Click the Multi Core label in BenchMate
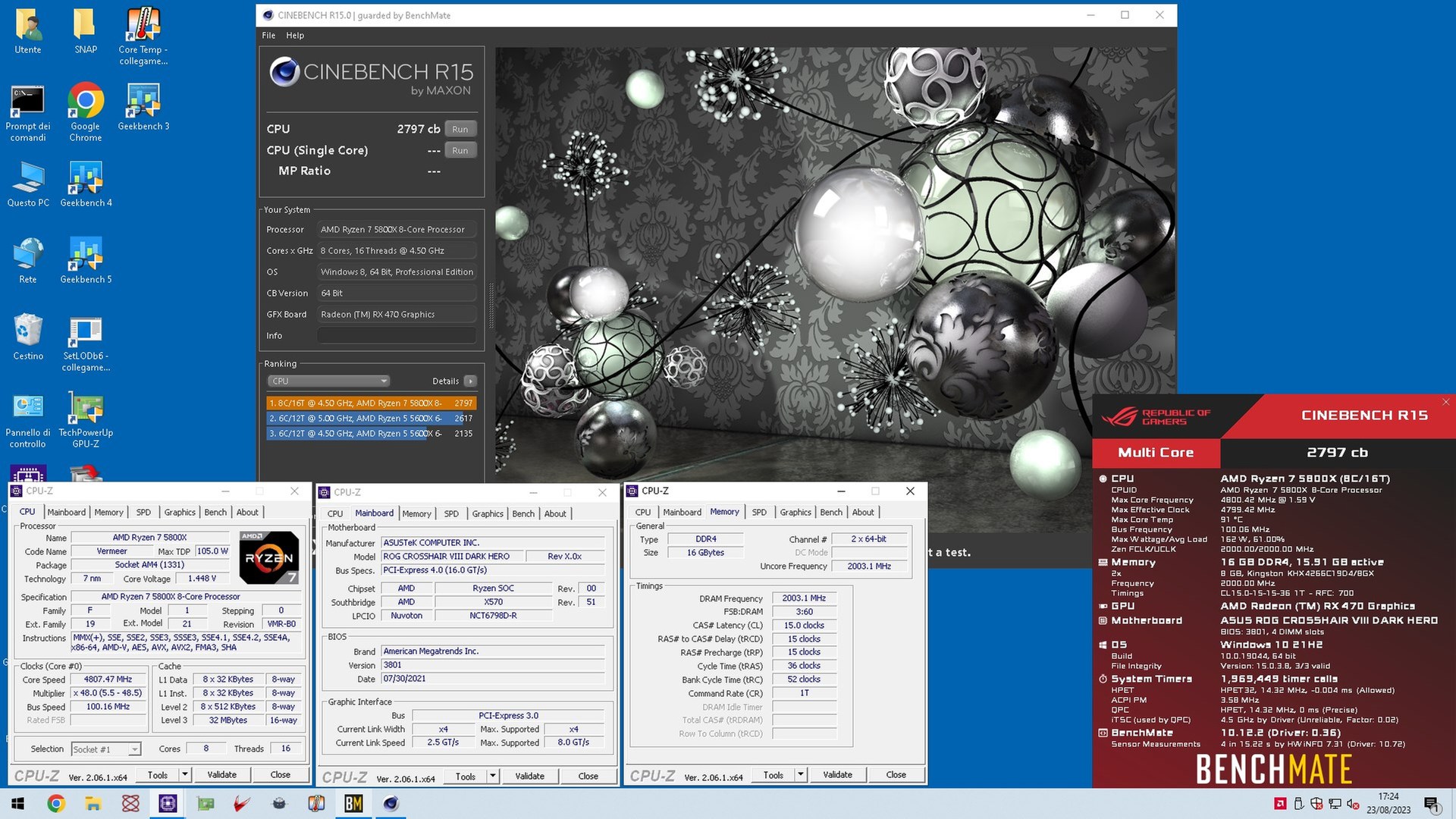The height and width of the screenshot is (819, 1456). pyautogui.click(x=1156, y=452)
